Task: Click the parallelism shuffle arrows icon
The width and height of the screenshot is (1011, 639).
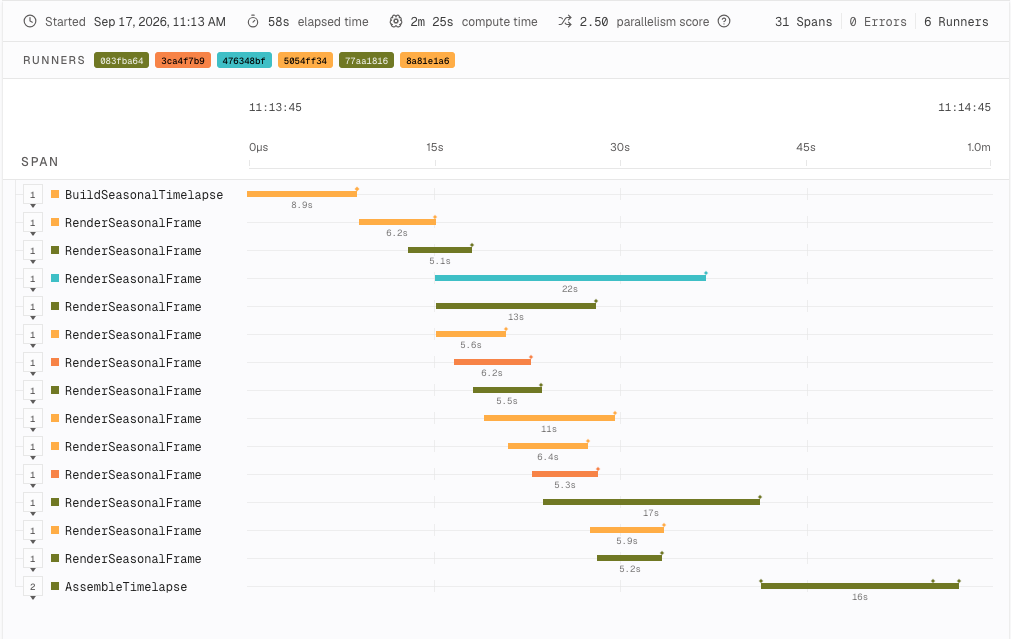Action: pos(565,21)
